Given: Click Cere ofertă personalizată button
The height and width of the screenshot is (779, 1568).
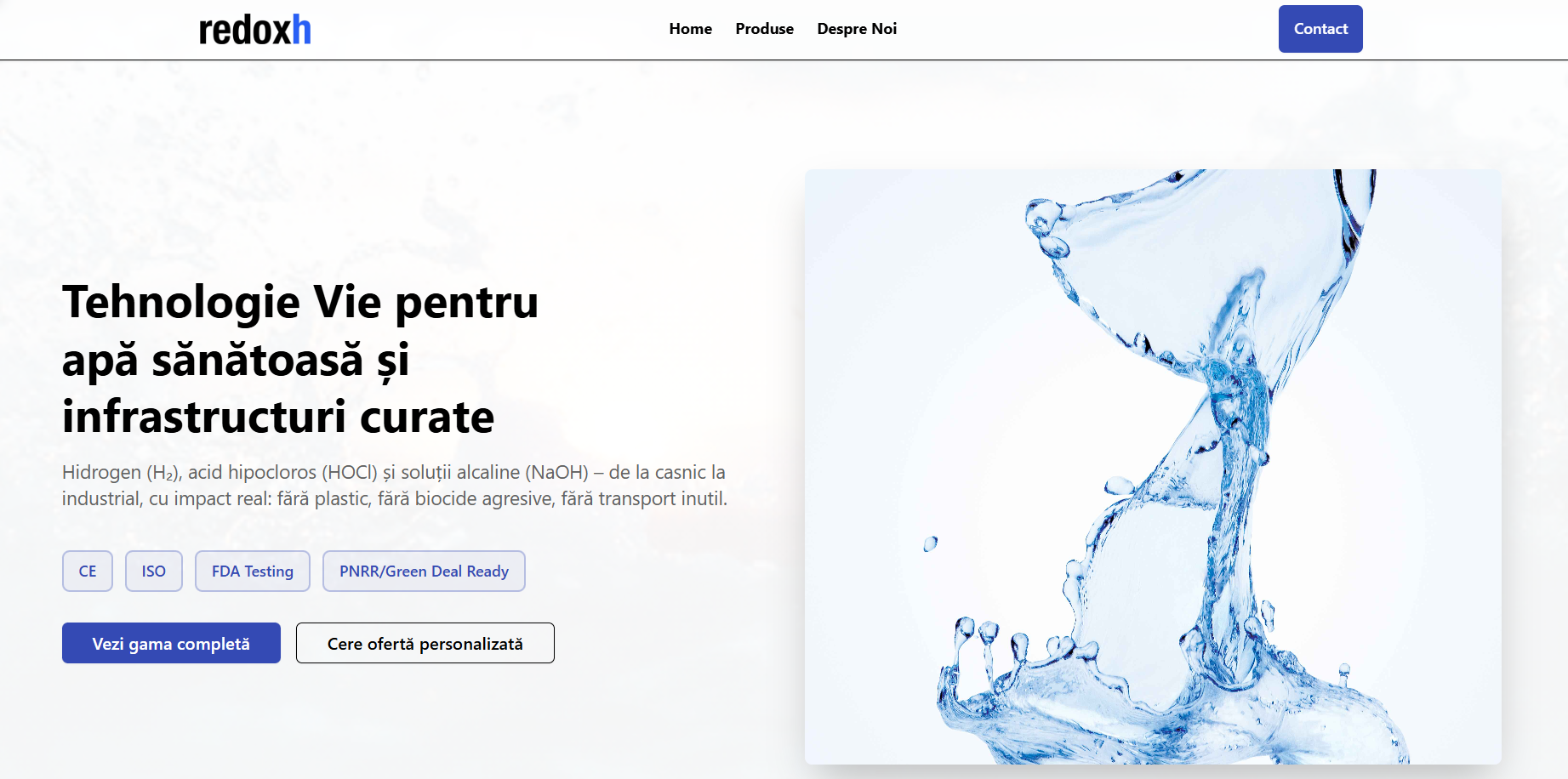Looking at the screenshot, I should 425,643.
